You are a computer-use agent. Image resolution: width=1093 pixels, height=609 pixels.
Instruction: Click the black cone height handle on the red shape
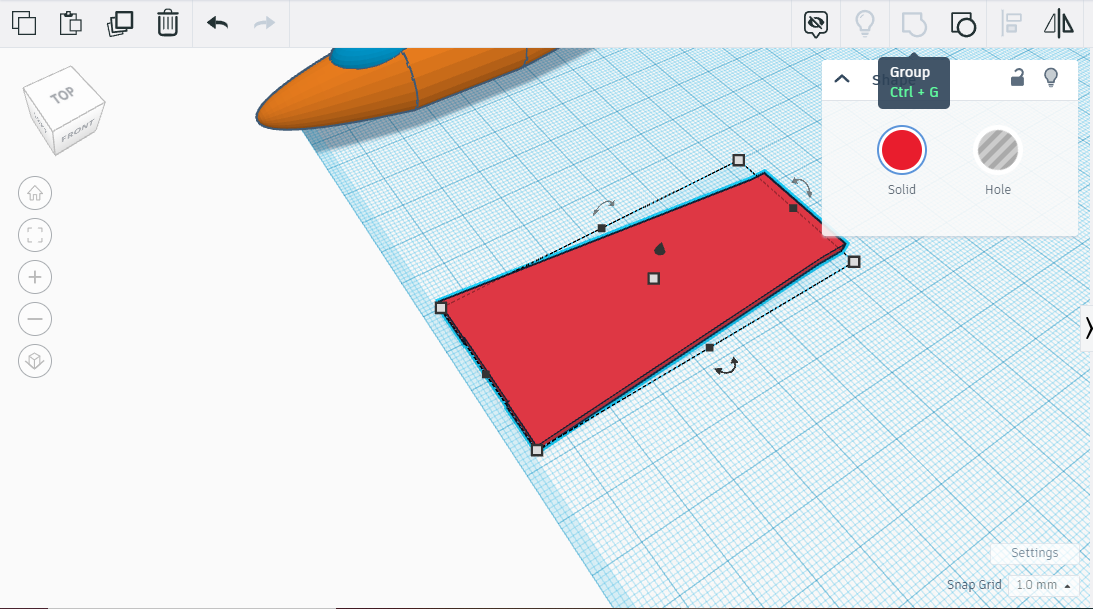[x=659, y=249]
